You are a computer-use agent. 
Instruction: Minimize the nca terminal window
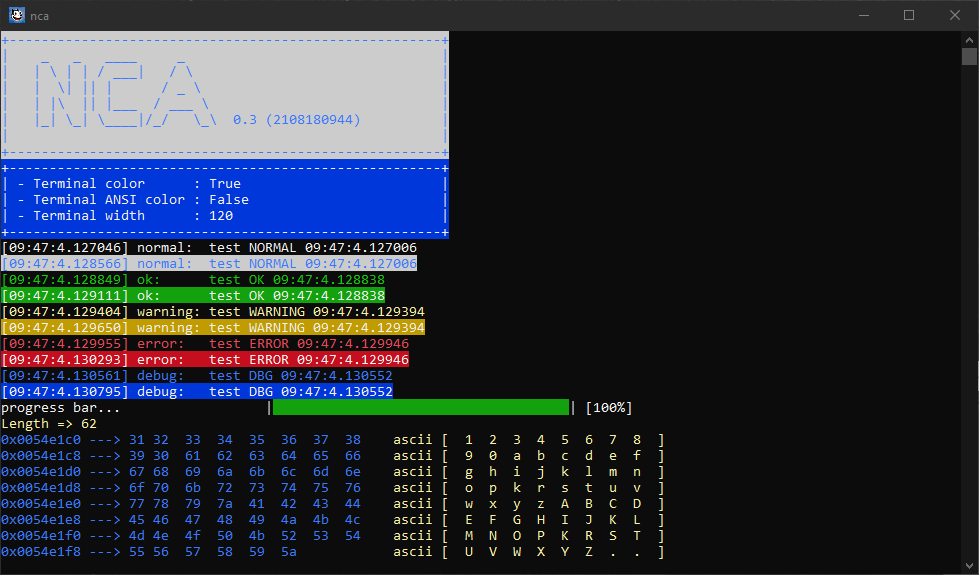[863, 15]
